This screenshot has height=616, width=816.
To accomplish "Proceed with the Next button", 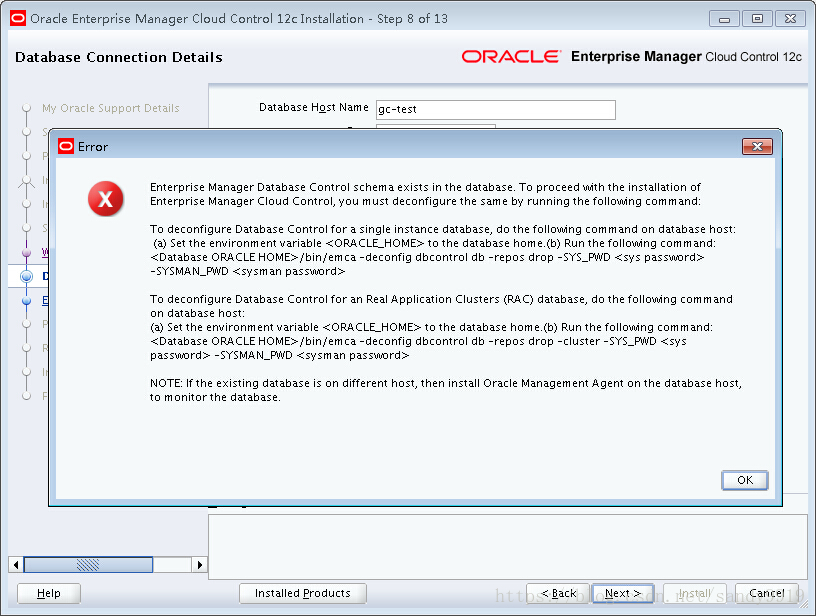I will 623,593.
